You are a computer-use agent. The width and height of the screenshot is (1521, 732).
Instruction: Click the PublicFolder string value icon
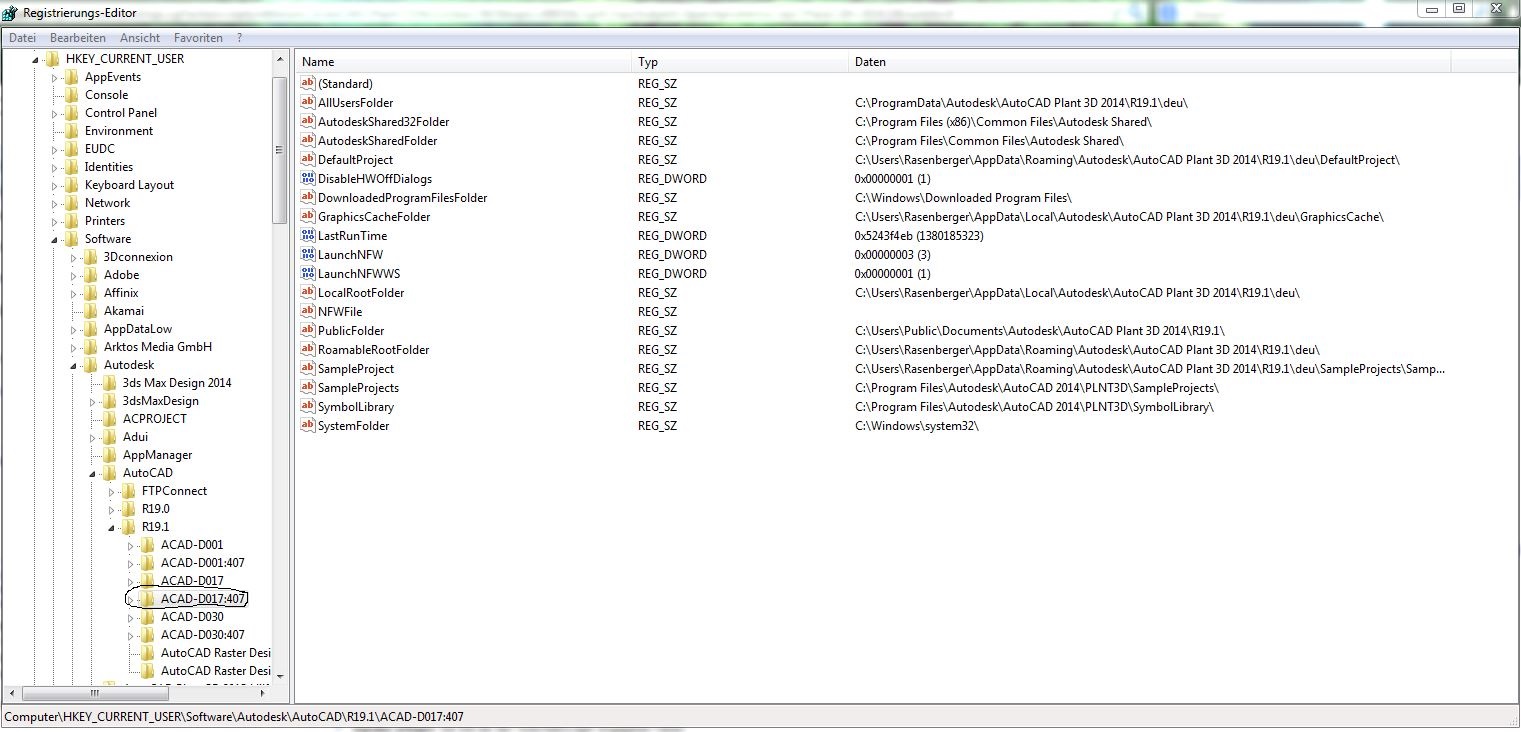(x=308, y=331)
